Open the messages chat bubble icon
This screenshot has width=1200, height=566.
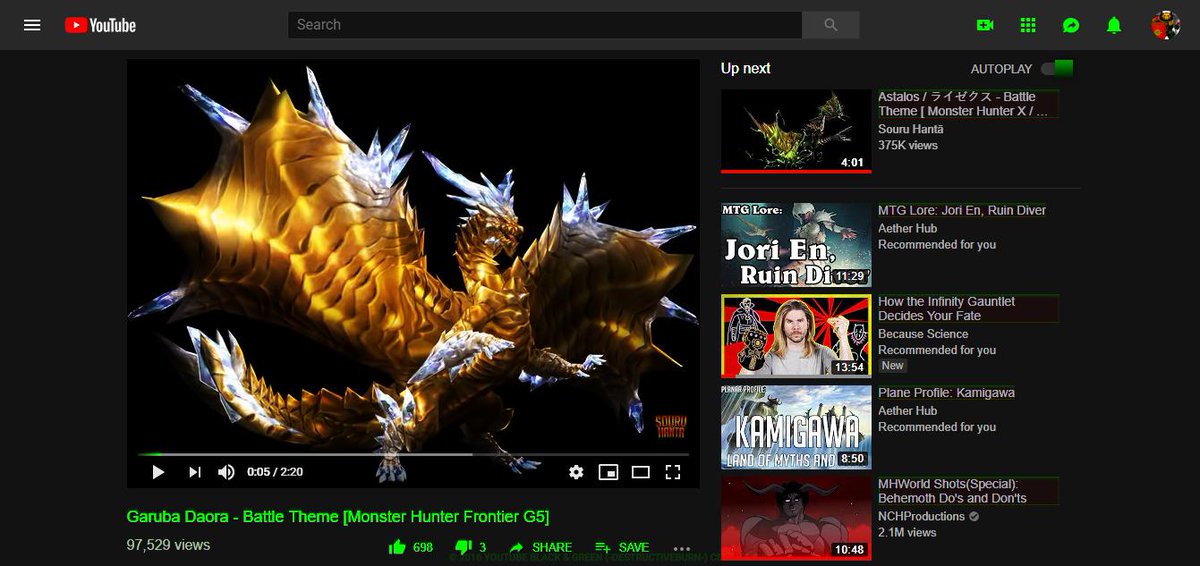(1071, 25)
